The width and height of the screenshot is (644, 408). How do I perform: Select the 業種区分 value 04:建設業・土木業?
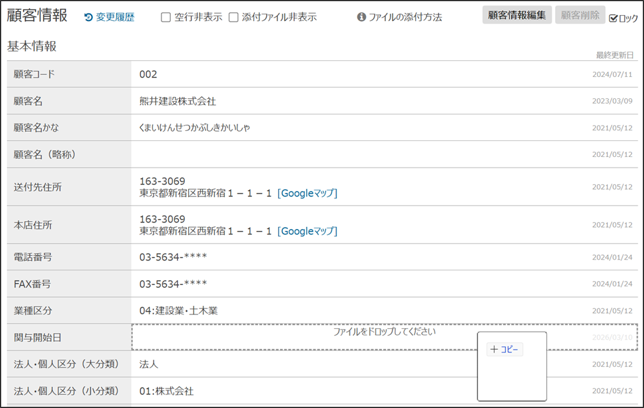[178, 311]
